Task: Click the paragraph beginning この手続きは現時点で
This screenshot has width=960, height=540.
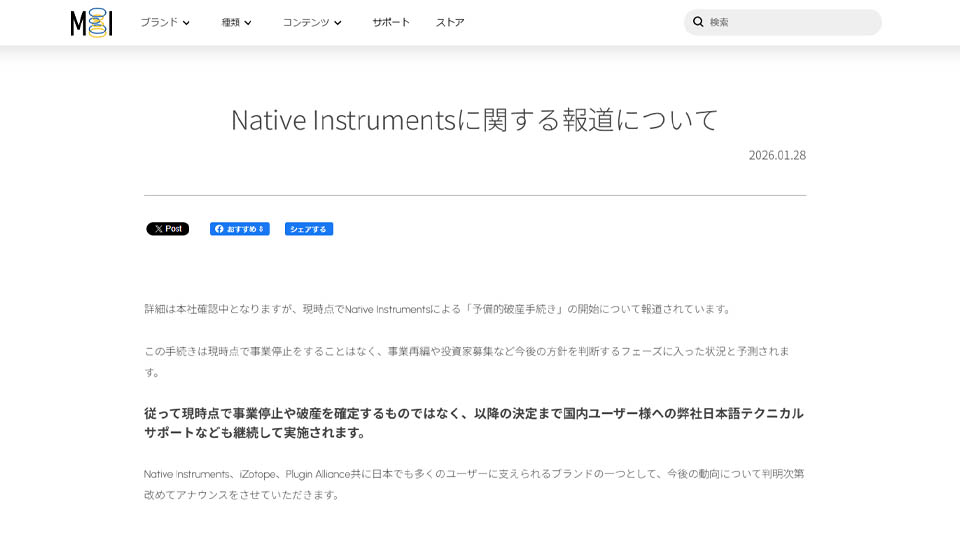Action: [x=467, y=361]
